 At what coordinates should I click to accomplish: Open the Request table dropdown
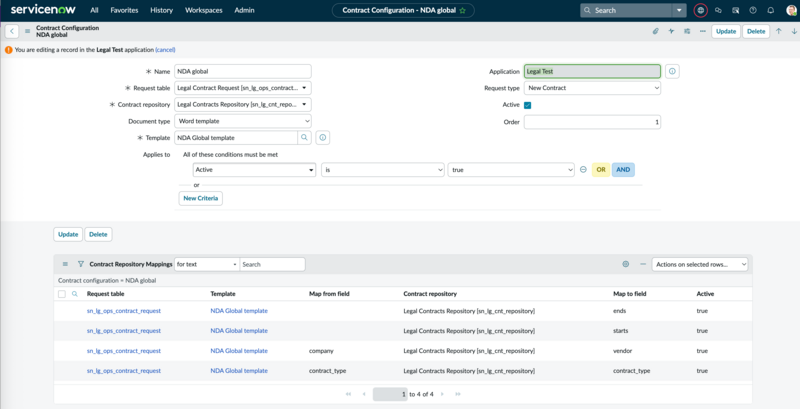[243, 88]
